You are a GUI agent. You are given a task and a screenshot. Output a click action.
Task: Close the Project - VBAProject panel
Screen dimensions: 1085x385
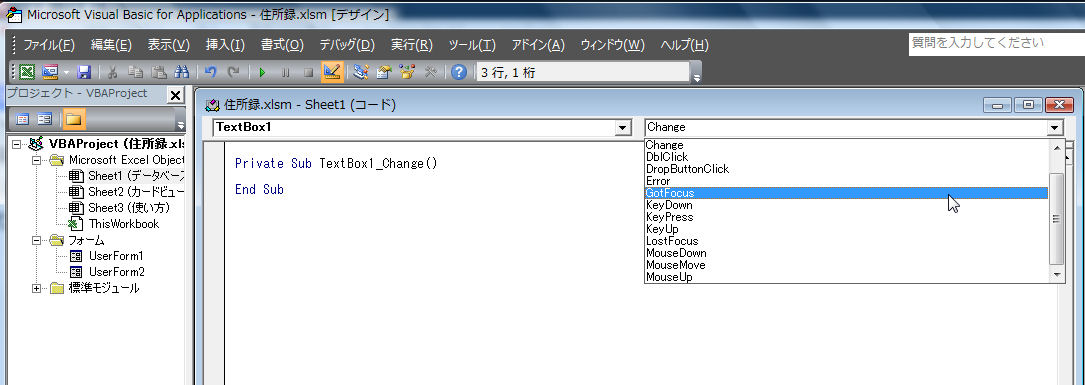pyautogui.click(x=176, y=96)
